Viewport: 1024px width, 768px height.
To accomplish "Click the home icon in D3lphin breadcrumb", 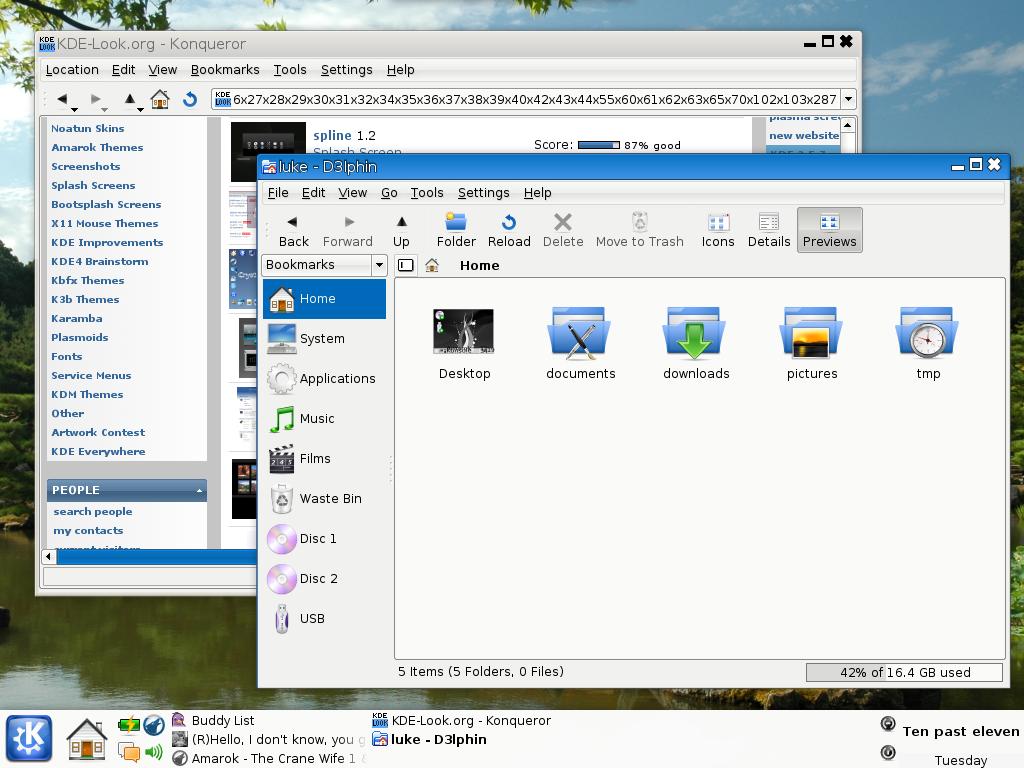I will [x=432, y=265].
